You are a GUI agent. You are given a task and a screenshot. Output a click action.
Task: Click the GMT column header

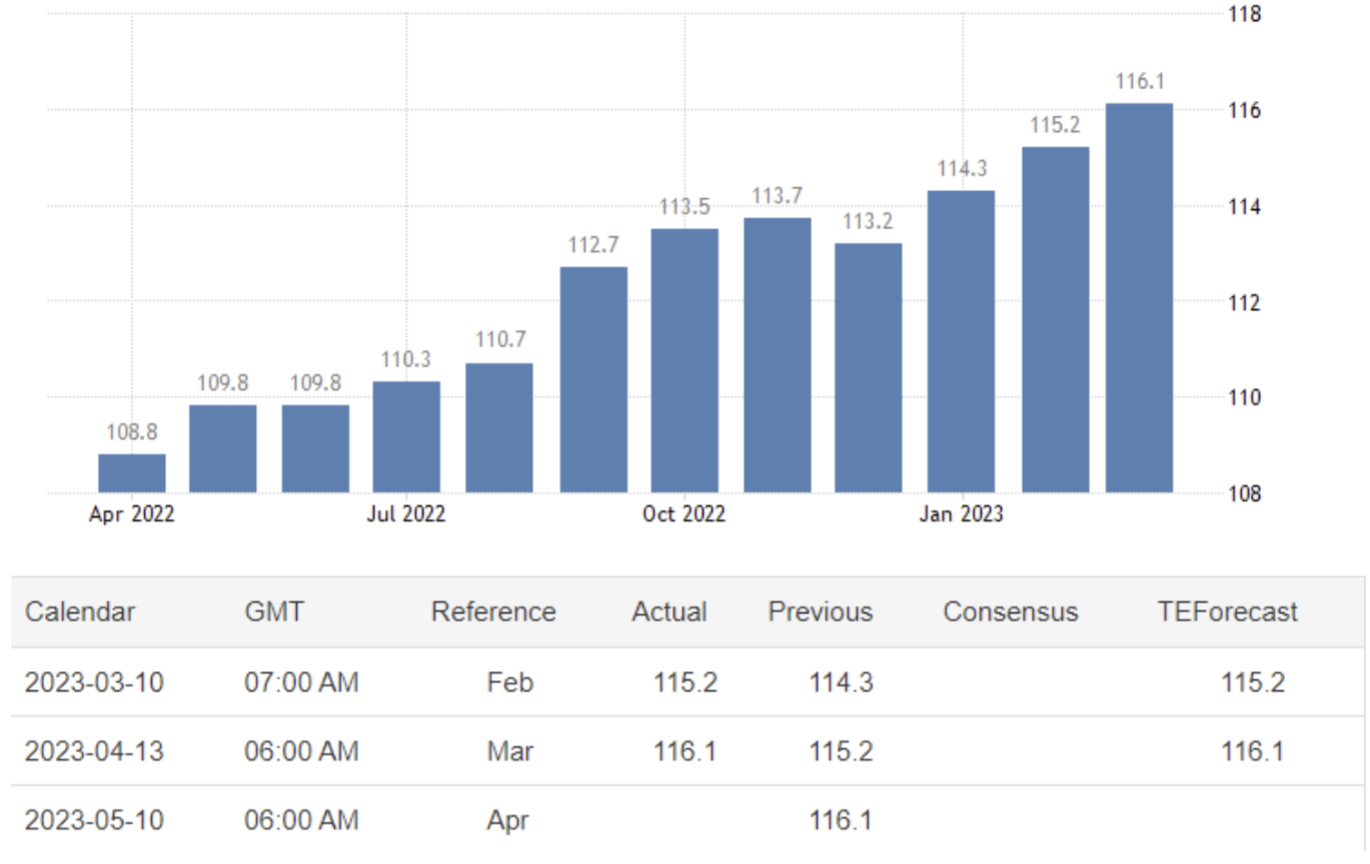click(273, 612)
